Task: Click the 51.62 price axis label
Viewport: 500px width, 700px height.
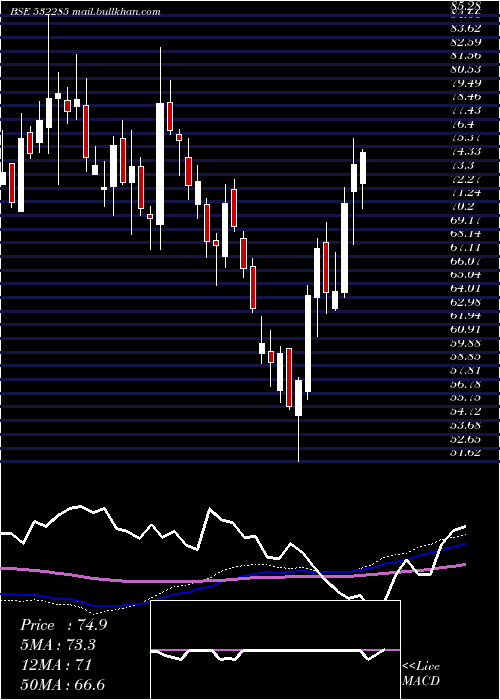Action: (466, 453)
